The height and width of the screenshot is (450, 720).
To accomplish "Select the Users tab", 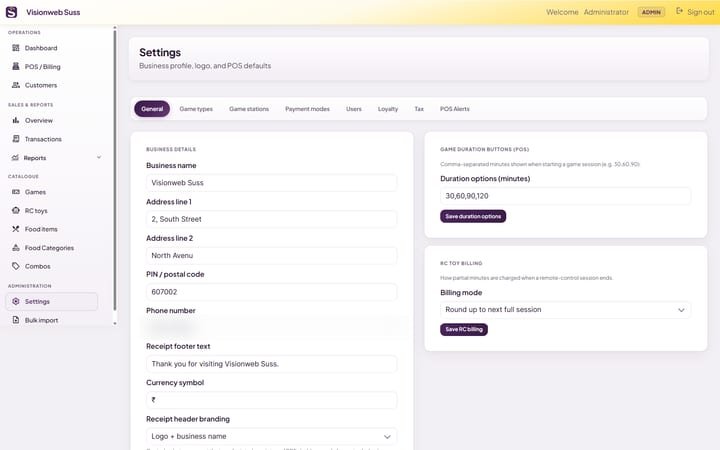I will click(354, 109).
